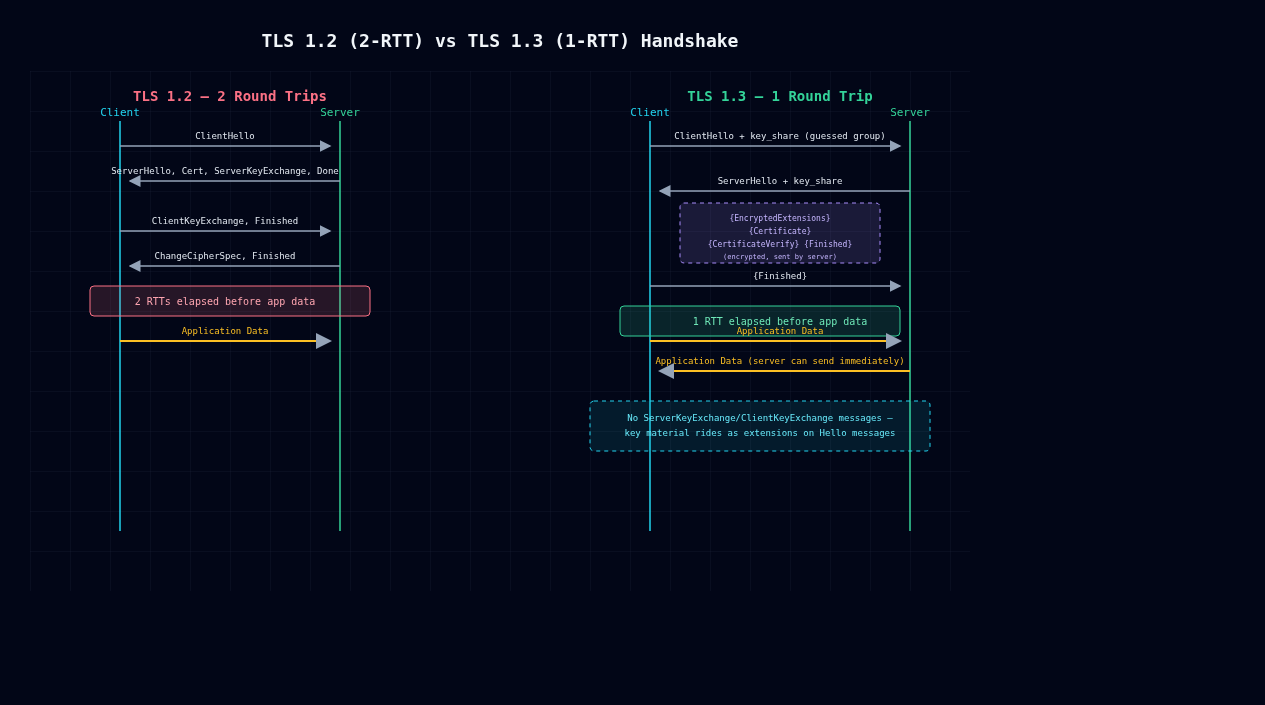Click the "{CertificateVerify} {Finished}" line
This screenshot has height=705, width=1265.
[x=780, y=244]
